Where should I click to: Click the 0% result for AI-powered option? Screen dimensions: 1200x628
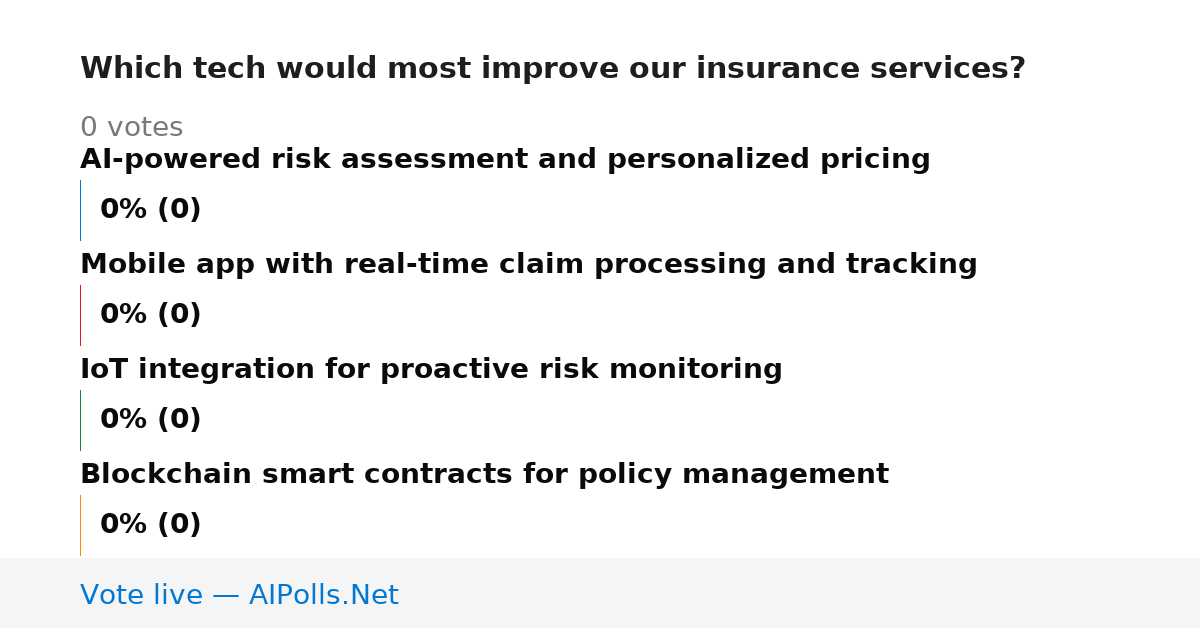pyautogui.click(x=124, y=210)
